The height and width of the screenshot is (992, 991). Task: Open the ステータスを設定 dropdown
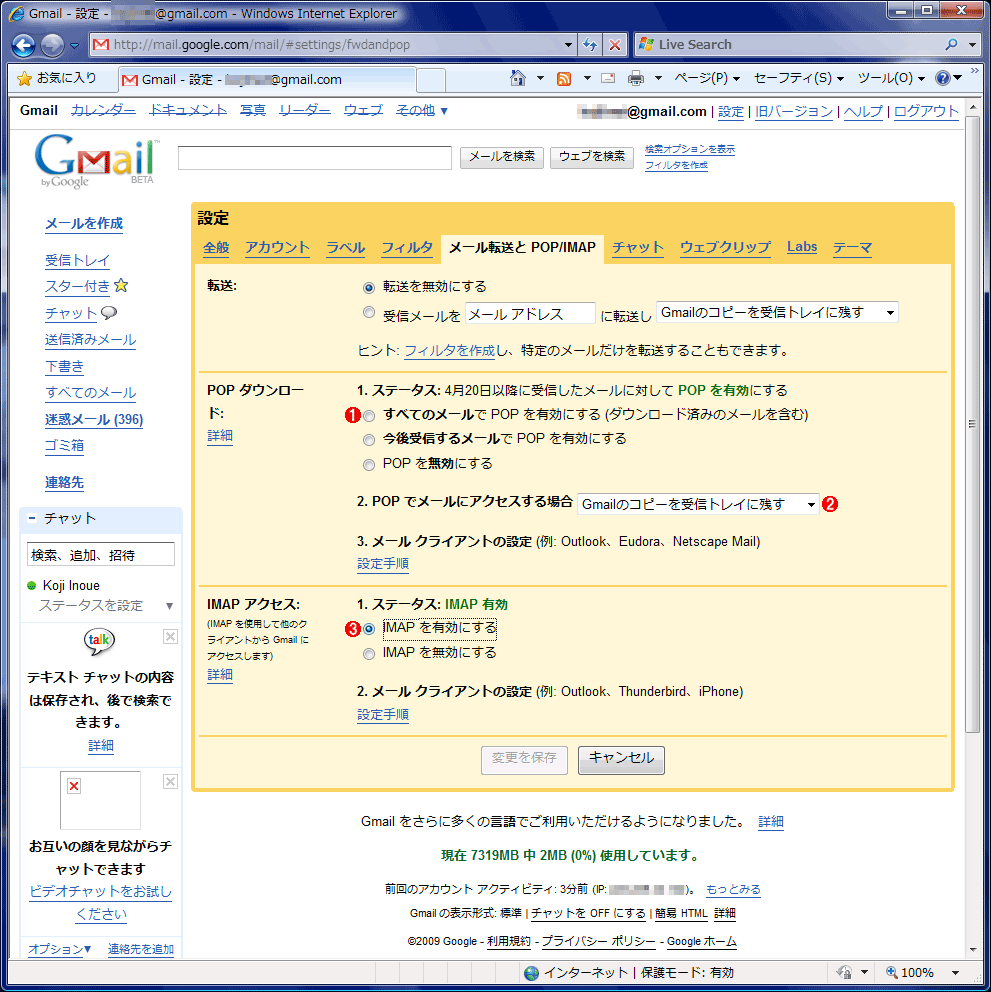pos(105,605)
